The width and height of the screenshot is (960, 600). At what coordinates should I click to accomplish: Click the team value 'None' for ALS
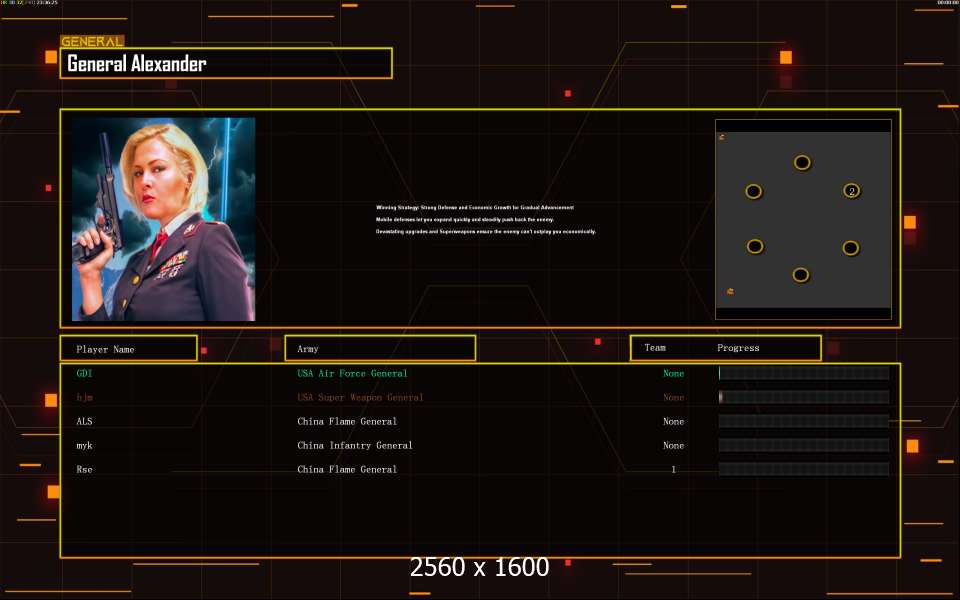coord(673,421)
